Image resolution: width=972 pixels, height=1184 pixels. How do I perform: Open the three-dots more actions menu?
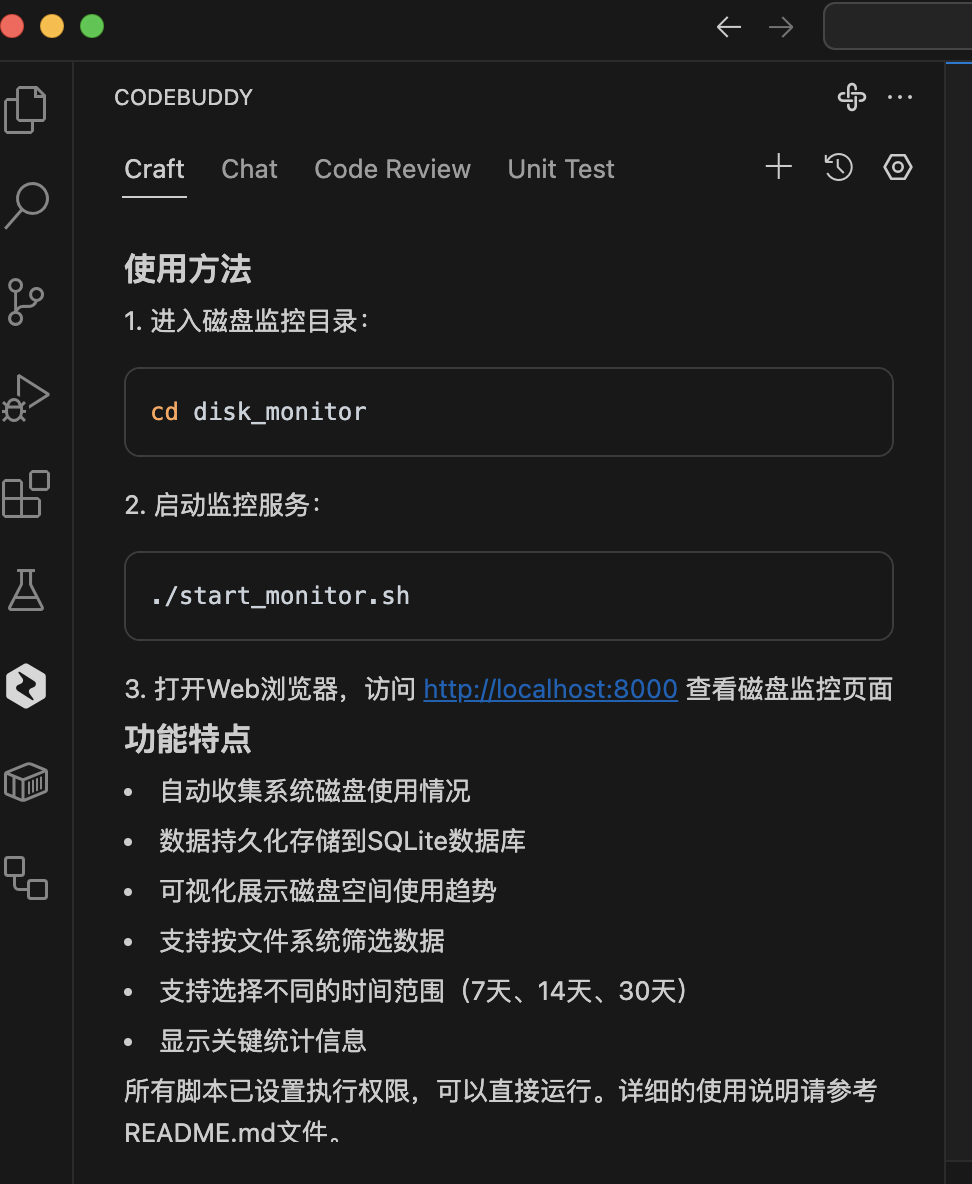(899, 97)
